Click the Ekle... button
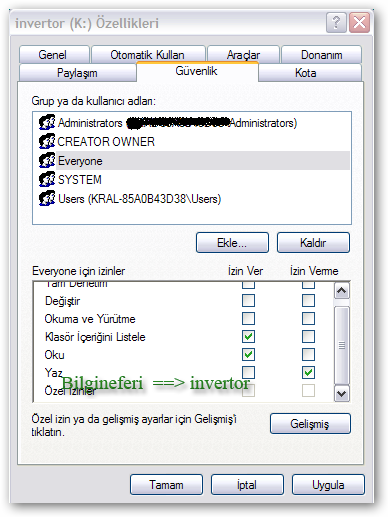The image size is (388, 517). pos(232,243)
